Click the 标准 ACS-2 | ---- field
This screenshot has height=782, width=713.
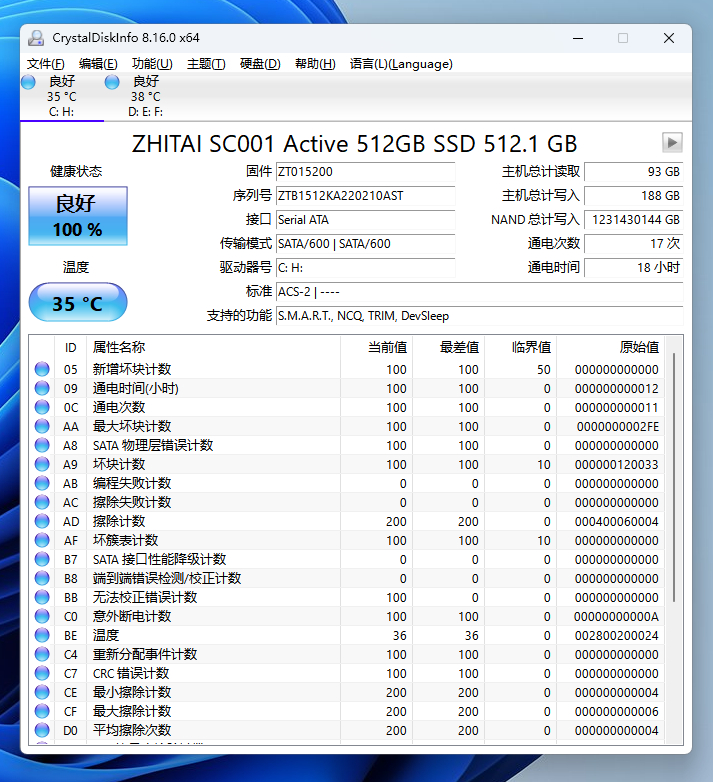[x=480, y=291]
